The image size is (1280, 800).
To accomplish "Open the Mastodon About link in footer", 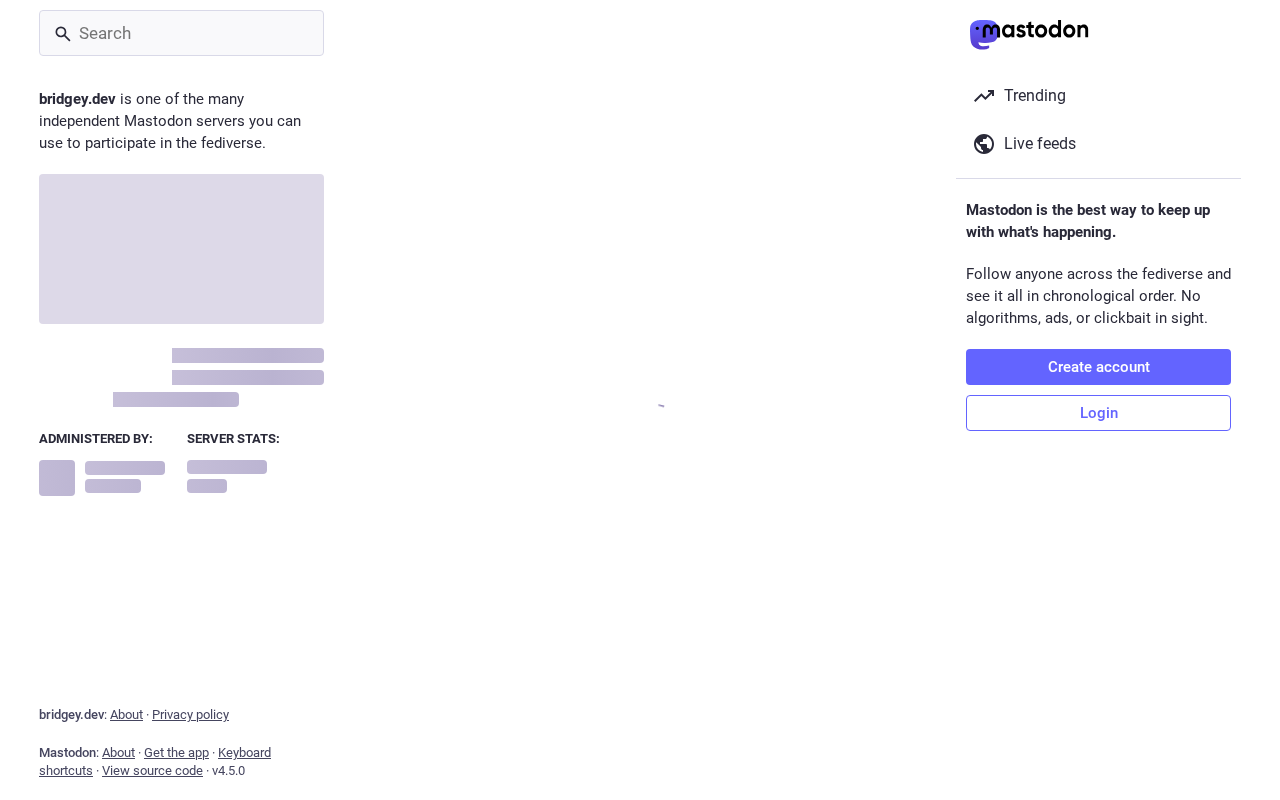I will [x=118, y=753].
